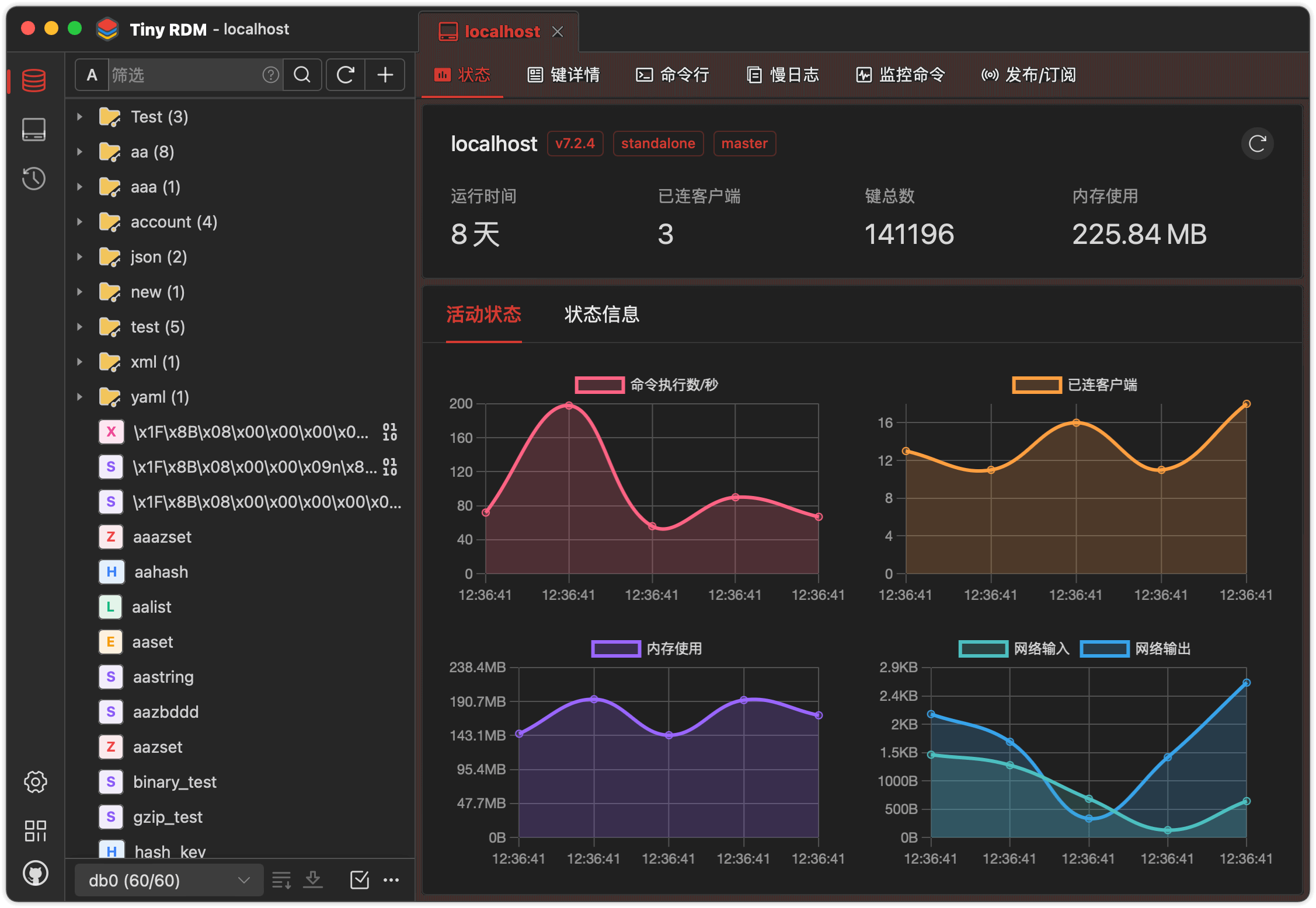Screen dimensions: 1316x908
Task: Select the 状态信息 sub-tab
Action: [x=601, y=315]
